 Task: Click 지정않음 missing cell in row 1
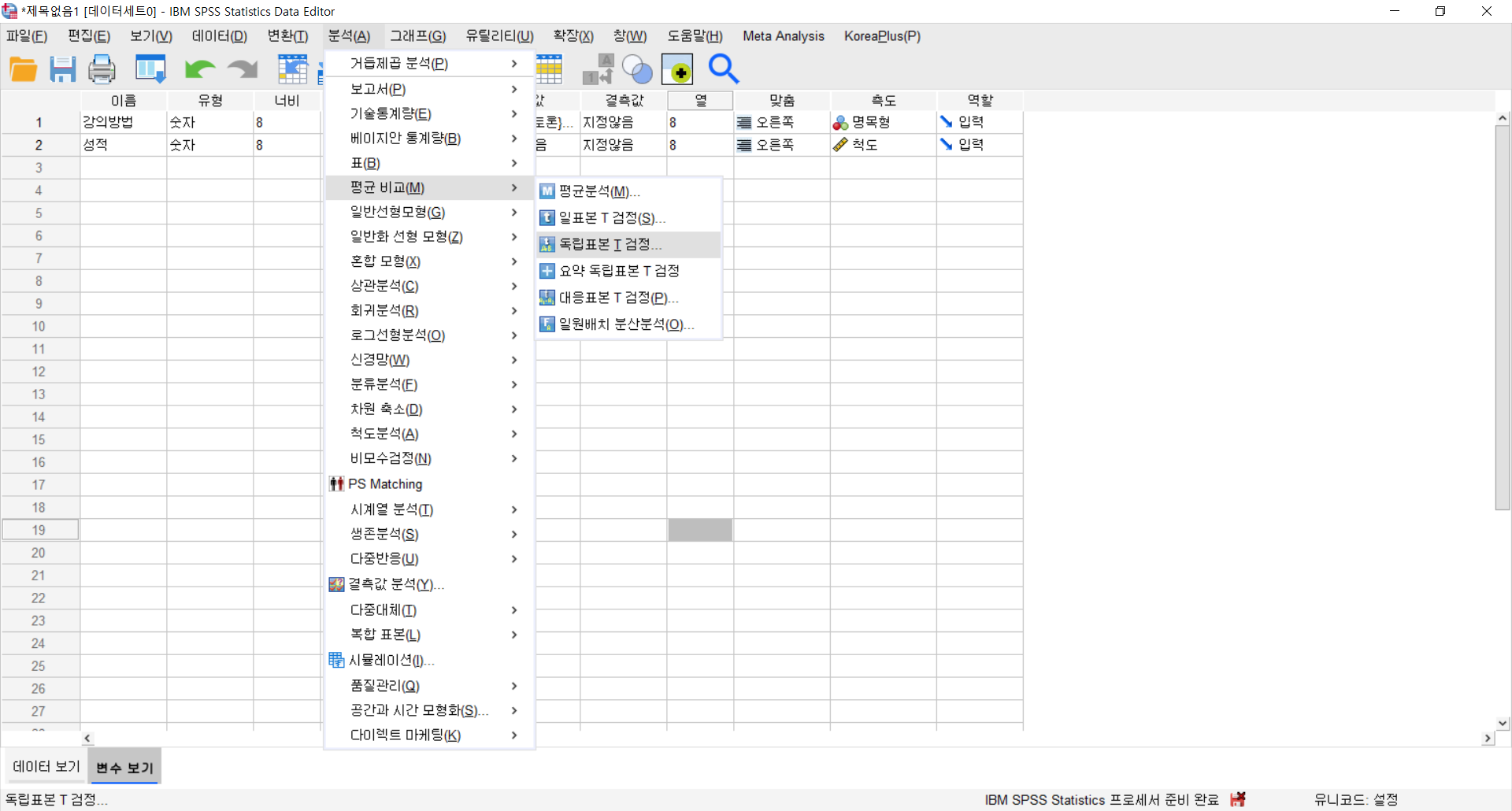coord(624,123)
